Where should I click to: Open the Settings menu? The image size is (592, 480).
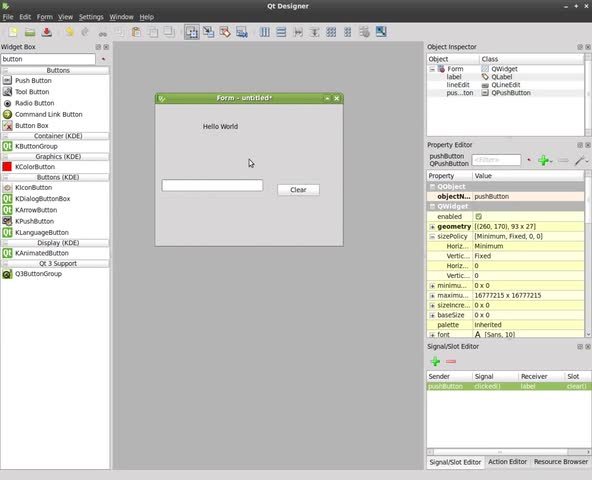[x=91, y=17]
